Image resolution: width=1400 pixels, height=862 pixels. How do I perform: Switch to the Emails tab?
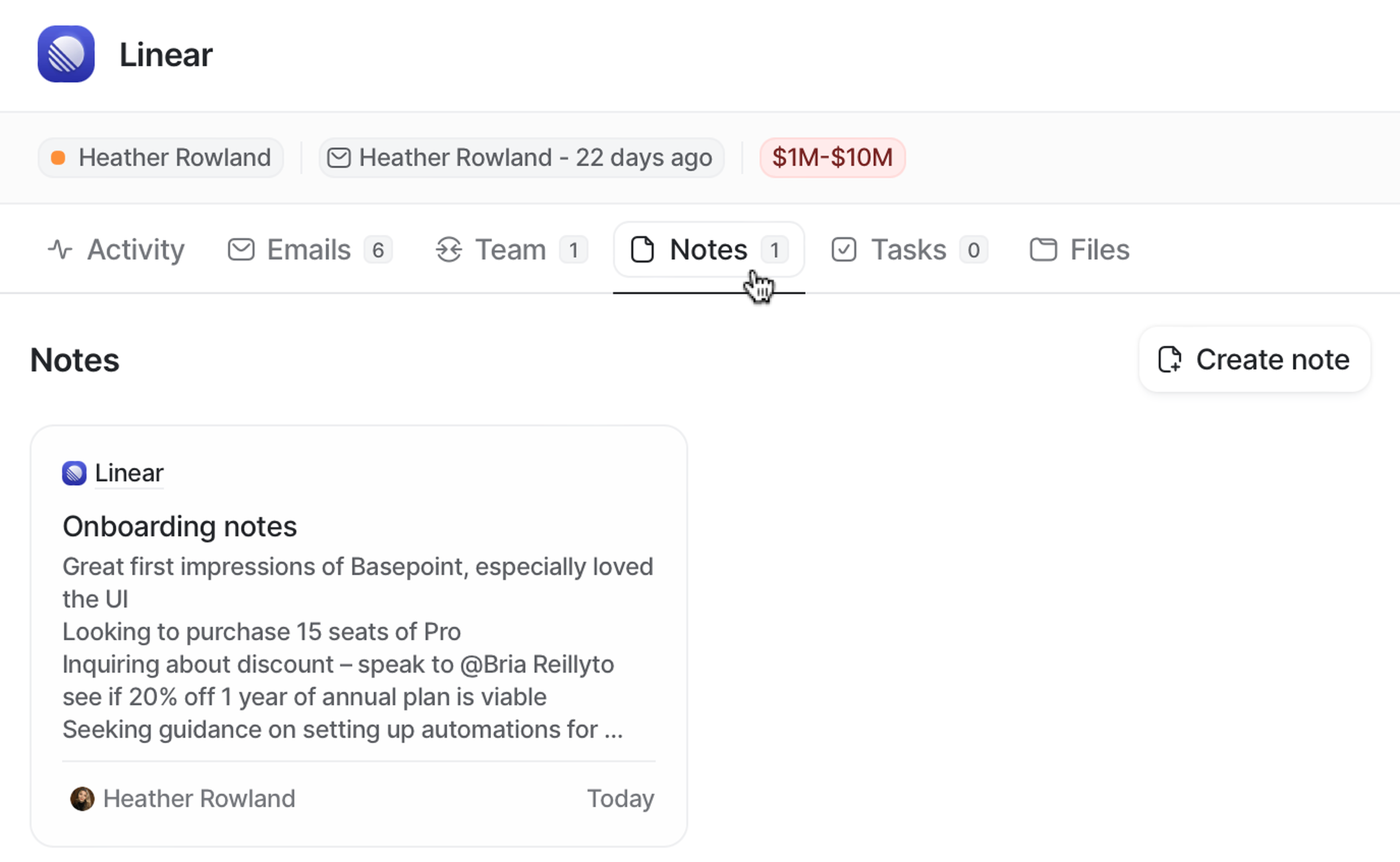[310, 250]
